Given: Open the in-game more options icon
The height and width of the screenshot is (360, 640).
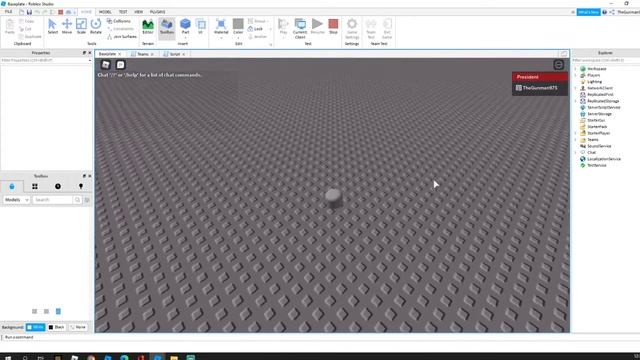Looking at the screenshot, I should (558, 64).
